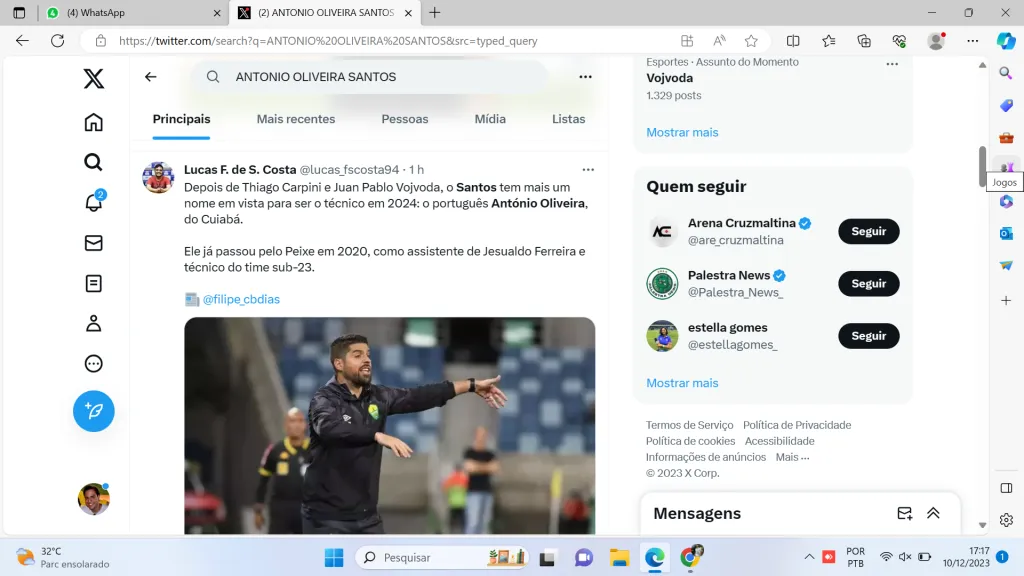Open Messages envelope in sidebar
Viewport: 1024px width, 576px height.
pos(93,243)
